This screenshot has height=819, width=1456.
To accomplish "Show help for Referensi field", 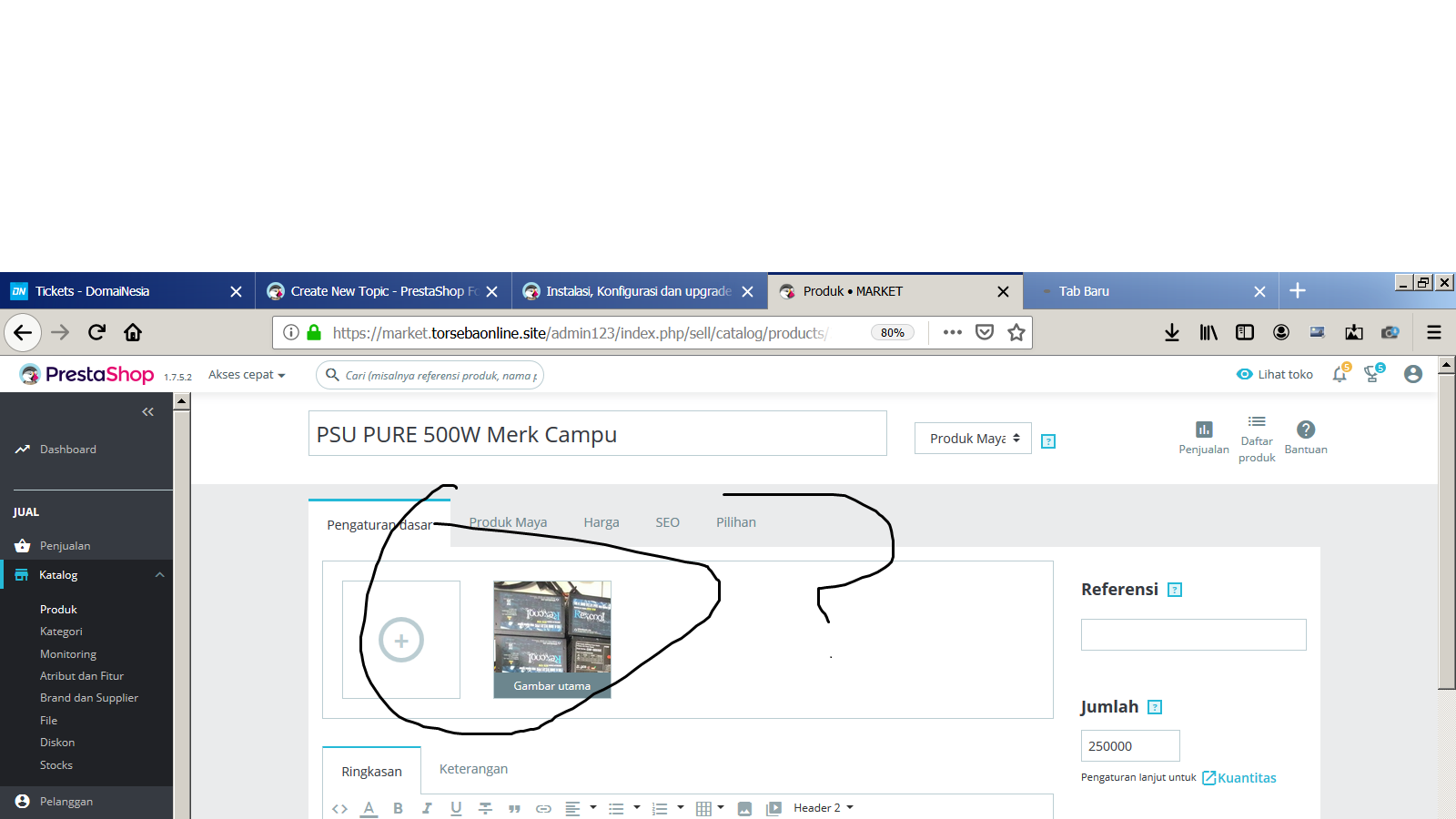I will pos(1175,590).
